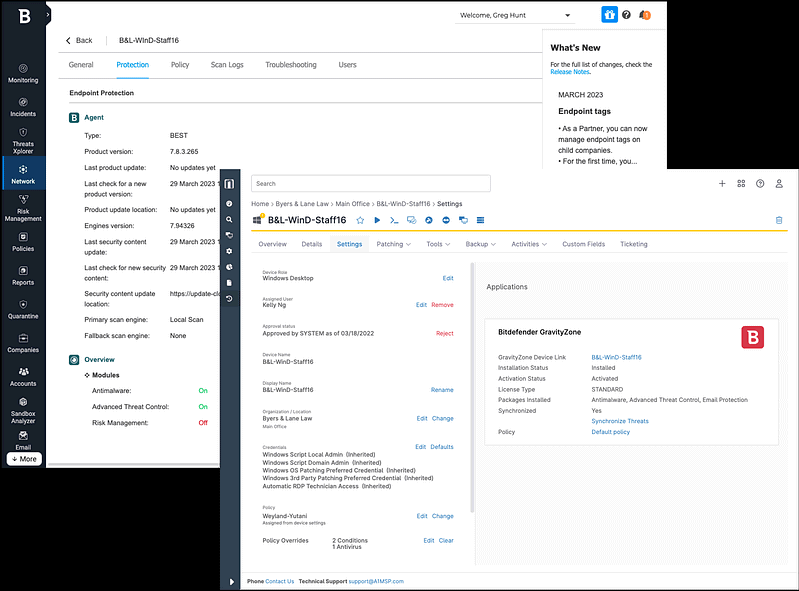This screenshot has width=799, height=591.
Task: Expand the Backup tab menu
Action: pos(481,244)
